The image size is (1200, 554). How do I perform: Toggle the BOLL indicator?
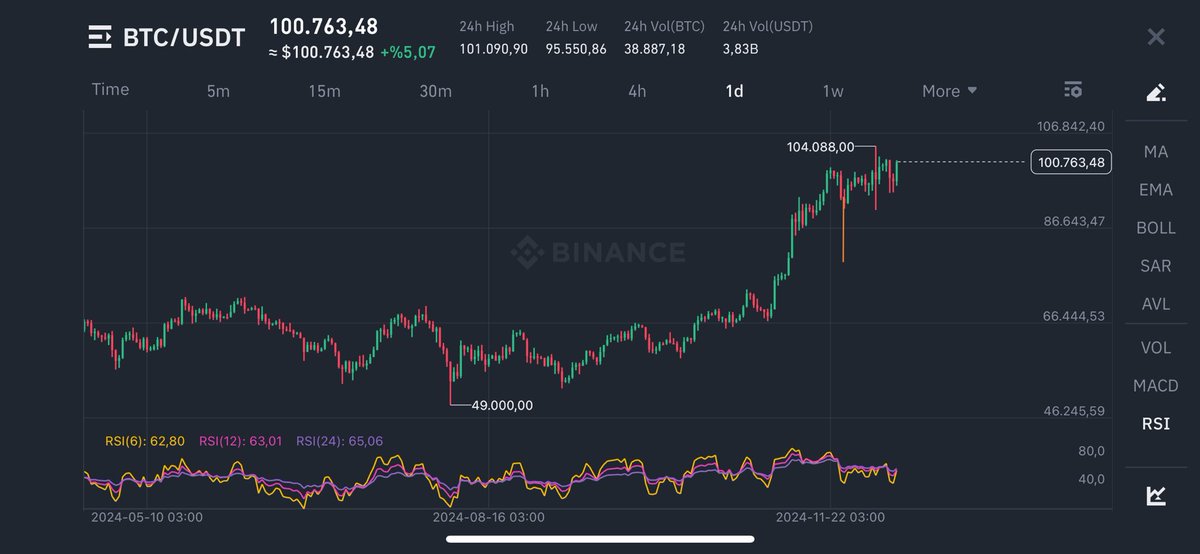click(x=1155, y=228)
